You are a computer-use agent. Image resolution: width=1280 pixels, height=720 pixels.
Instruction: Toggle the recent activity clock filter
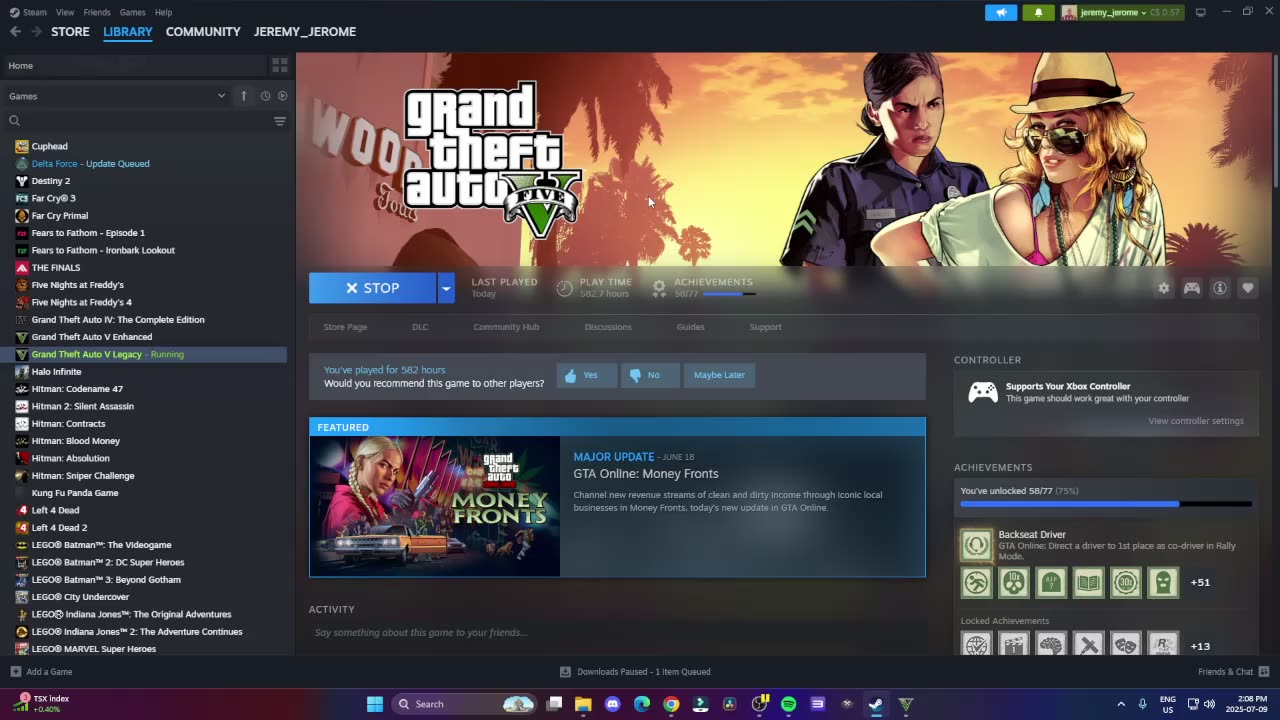click(x=265, y=96)
